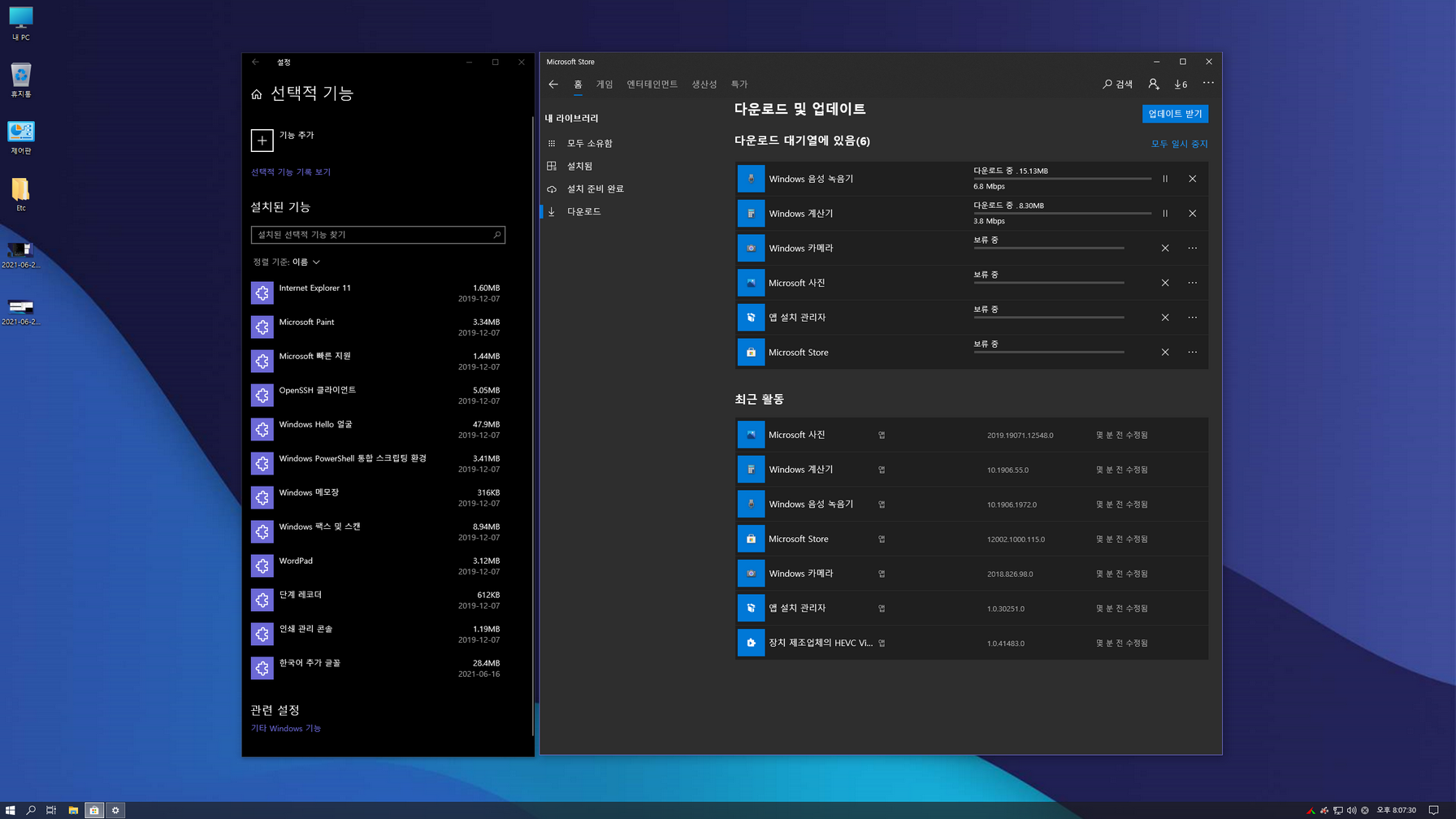Select Windows 메모장 feature
Viewport: 1456px width, 819px height.
[378, 497]
